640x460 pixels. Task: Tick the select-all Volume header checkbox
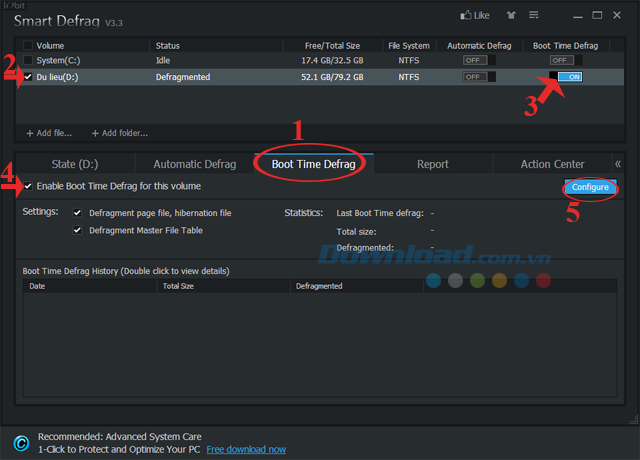coord(28,45)
